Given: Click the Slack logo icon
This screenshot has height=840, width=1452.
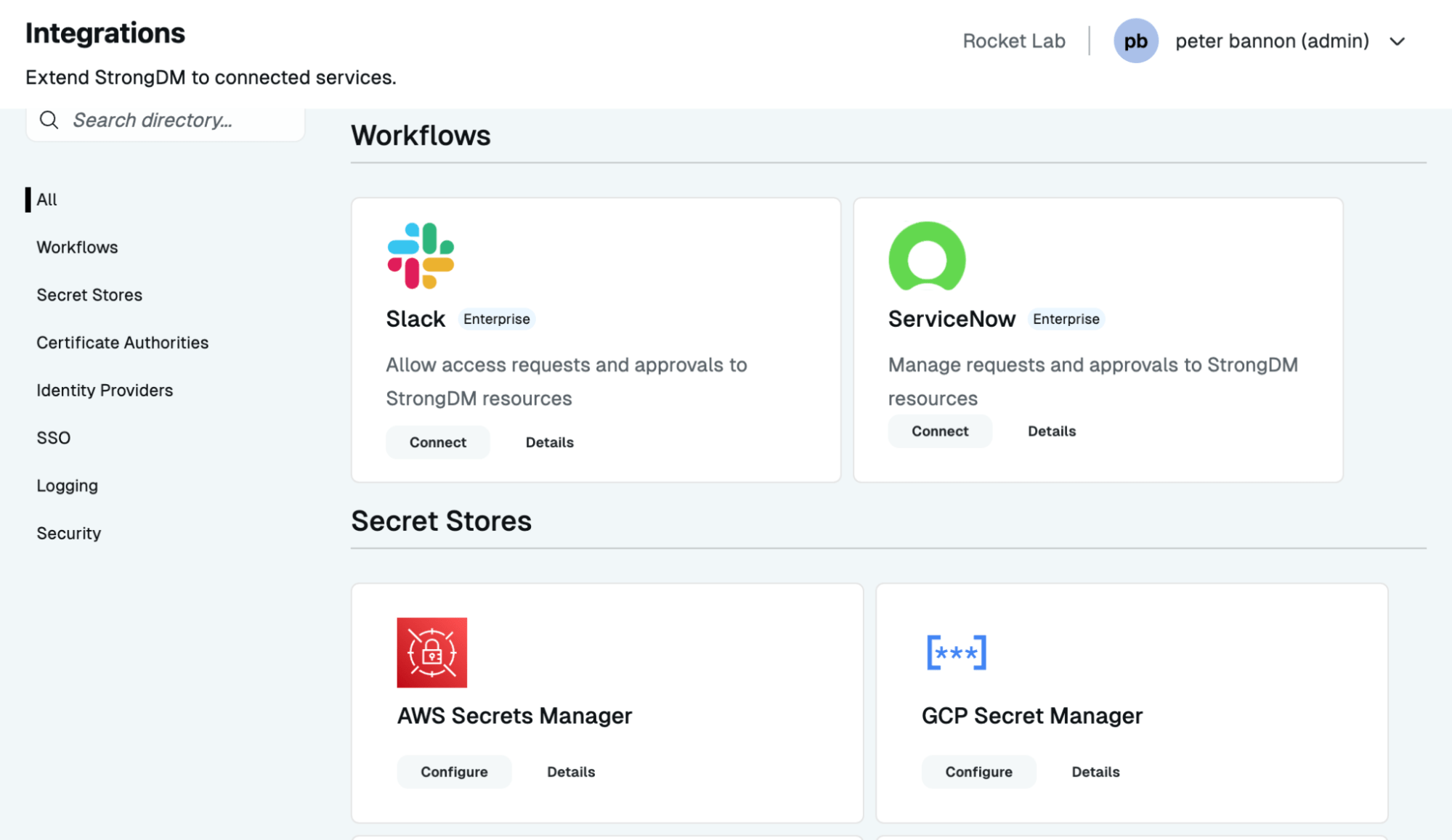Looking at the screenshot, I should (x=422, y=256).
